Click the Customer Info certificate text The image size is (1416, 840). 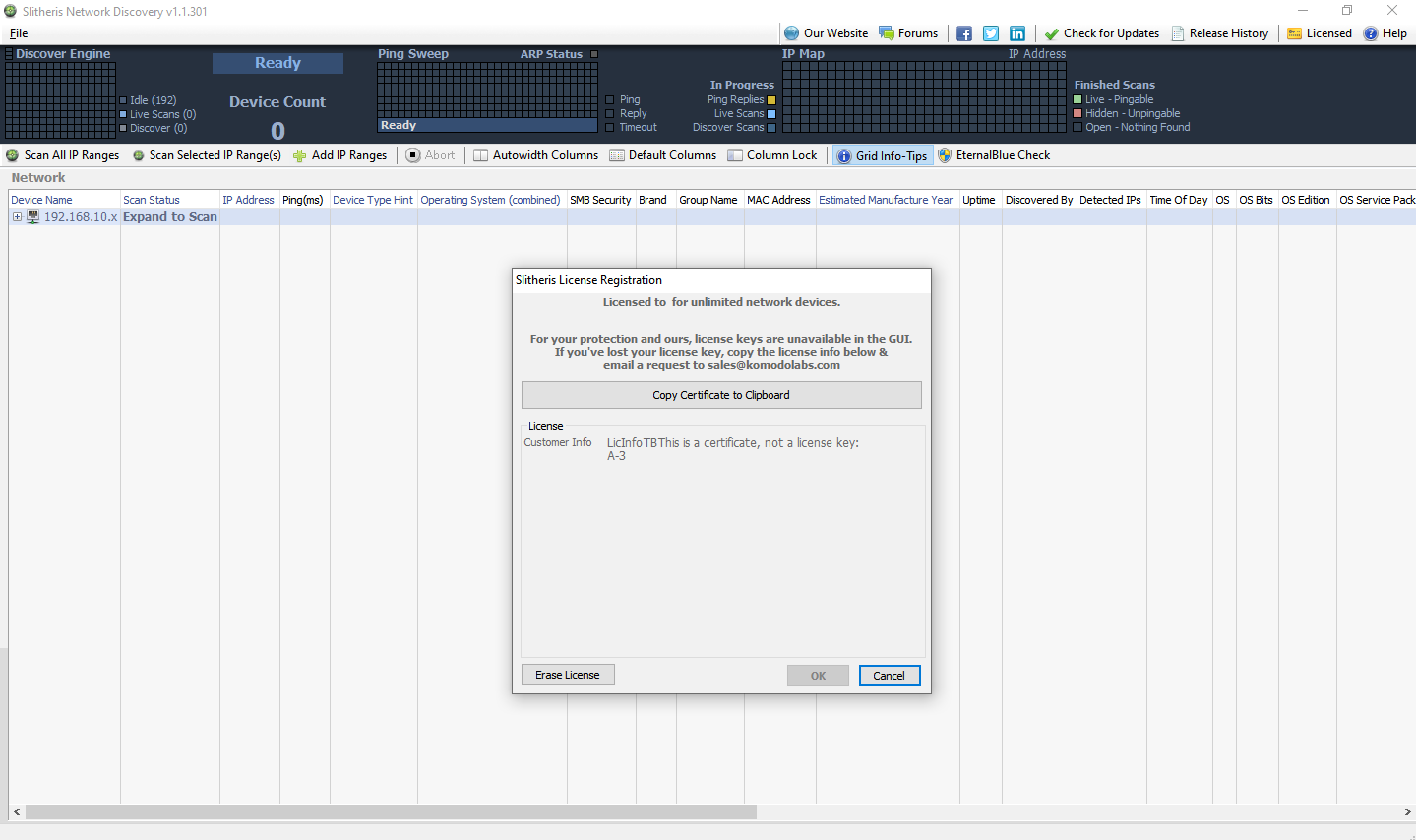click(x=733, y=449)
